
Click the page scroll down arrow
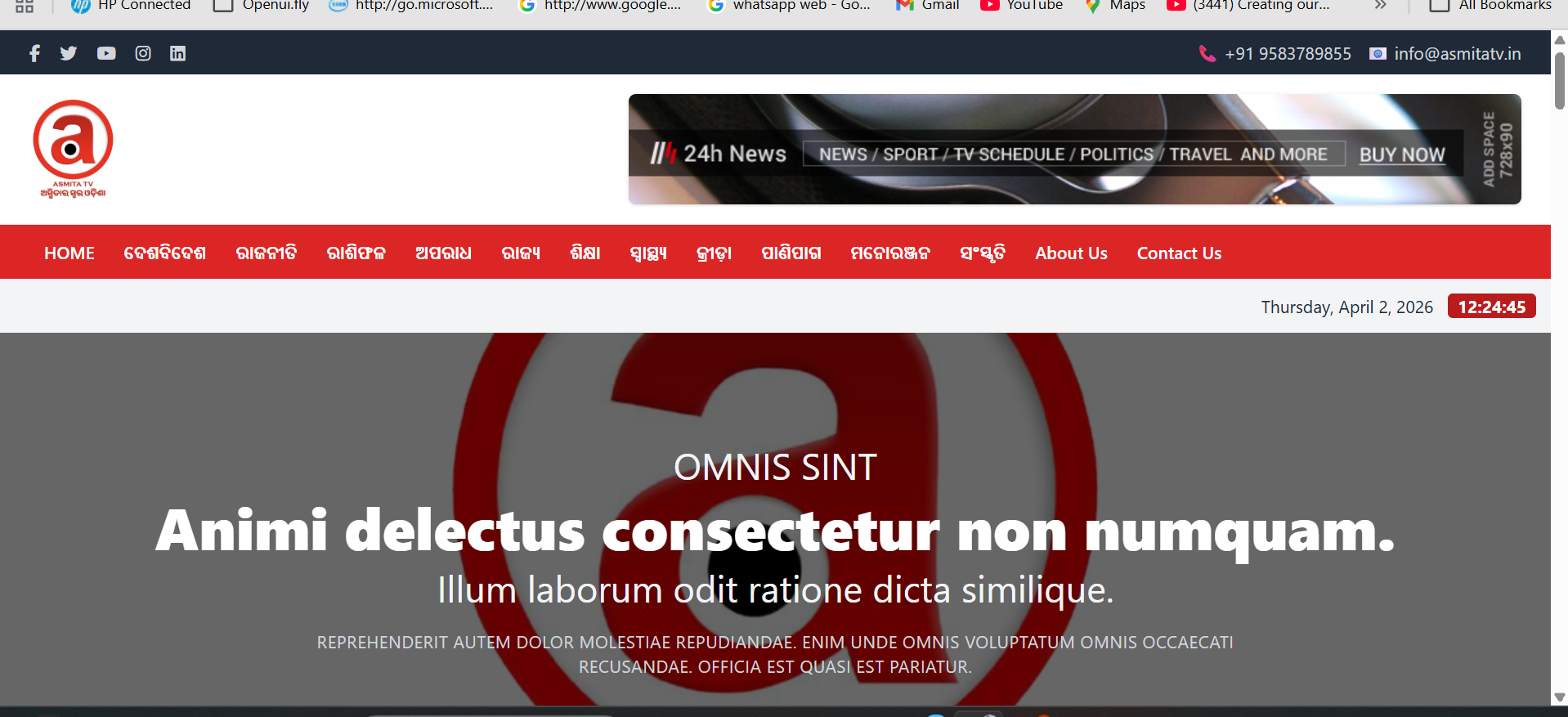point(1559,697)
